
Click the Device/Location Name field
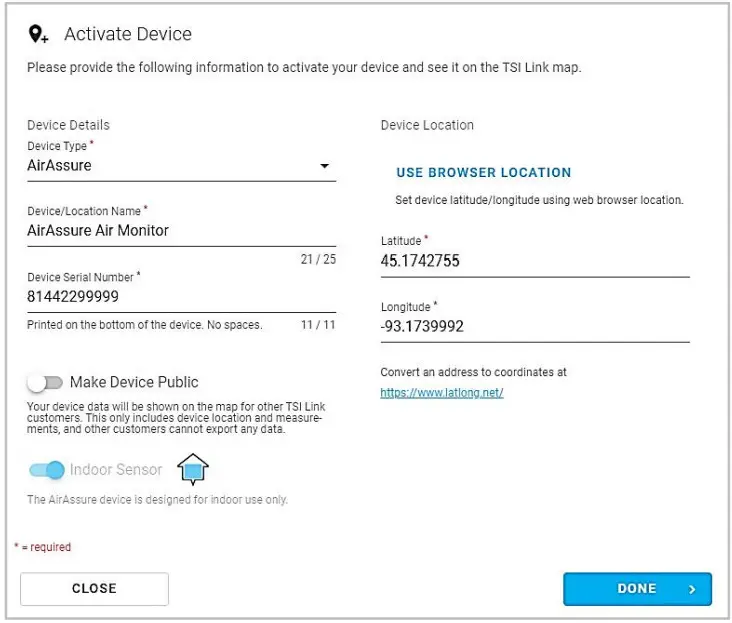click(x=180, y=231)
